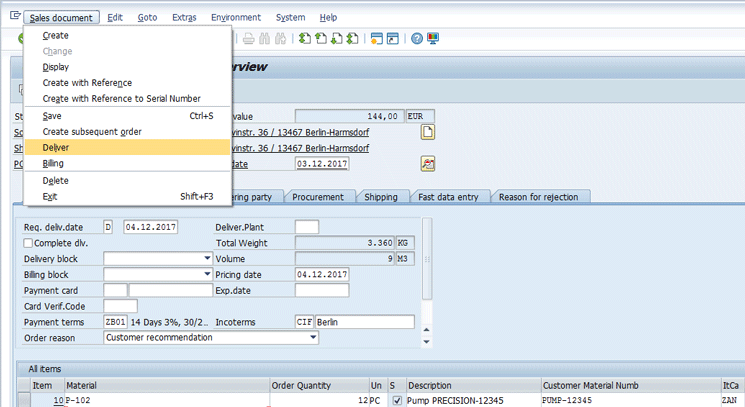
Task: Click the Find Next binoculars icon
Action: tap(280, 38)
